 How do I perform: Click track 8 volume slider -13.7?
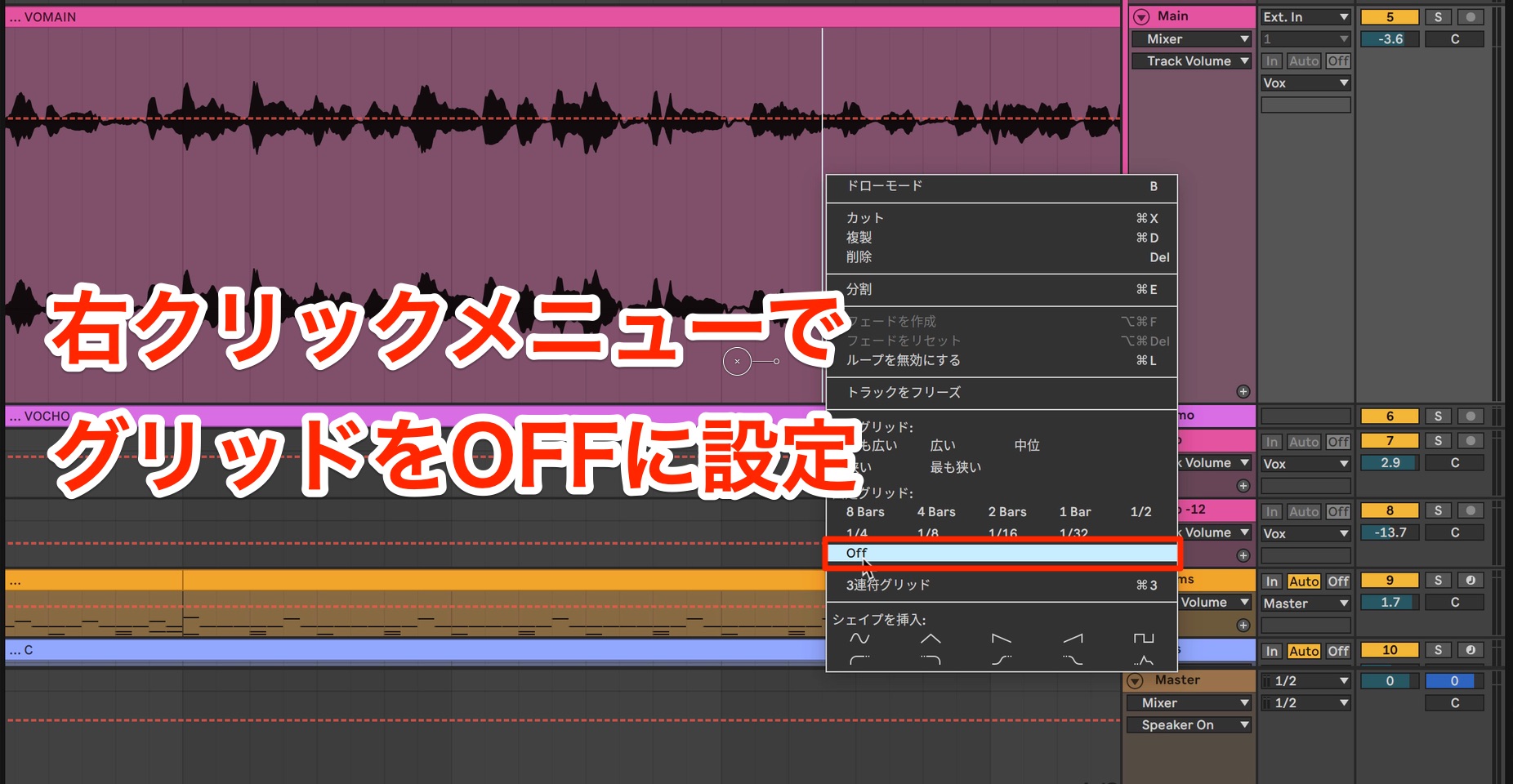tap(1390, 532)
